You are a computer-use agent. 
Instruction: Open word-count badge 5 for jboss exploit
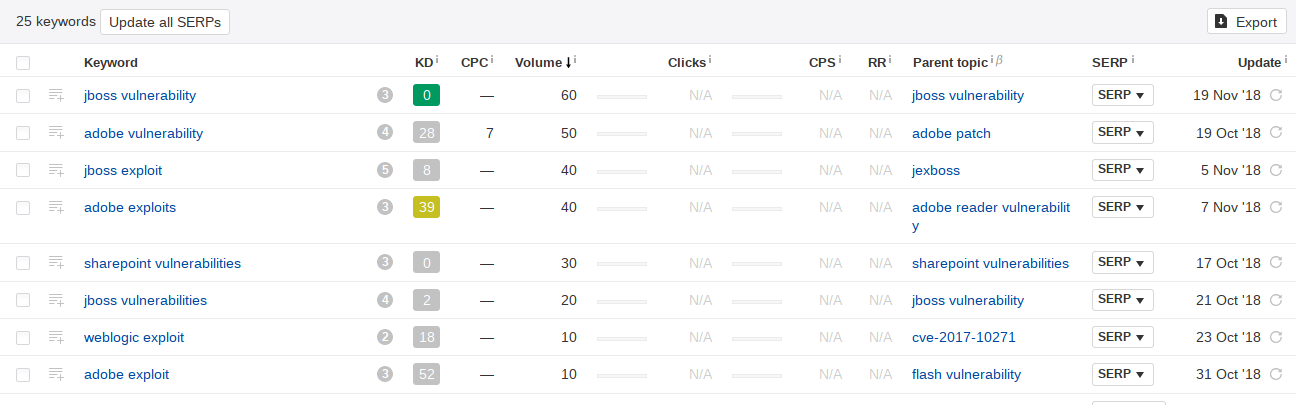(x=385, y=170)
